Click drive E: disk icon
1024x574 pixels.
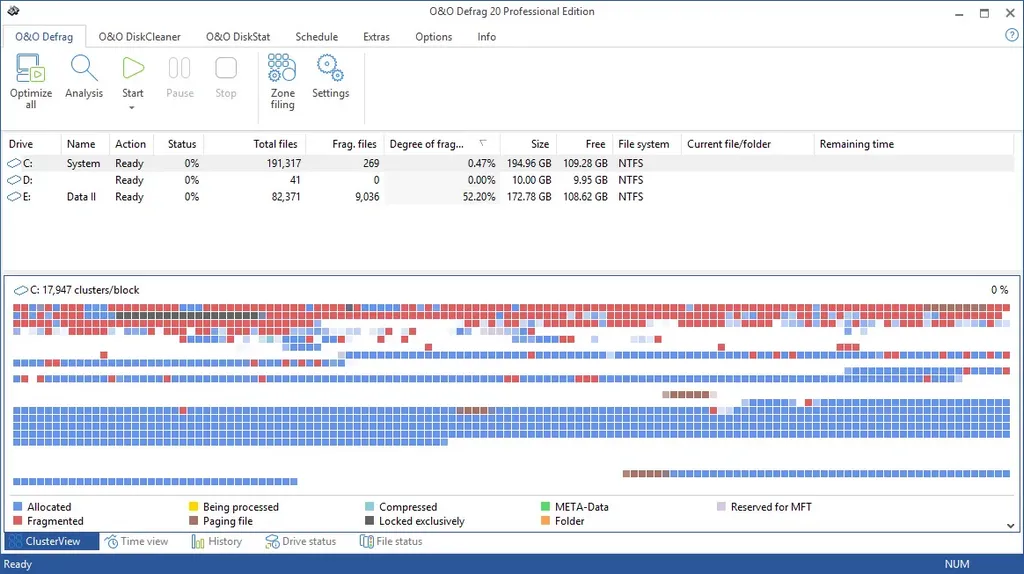[x=14, y=197]
